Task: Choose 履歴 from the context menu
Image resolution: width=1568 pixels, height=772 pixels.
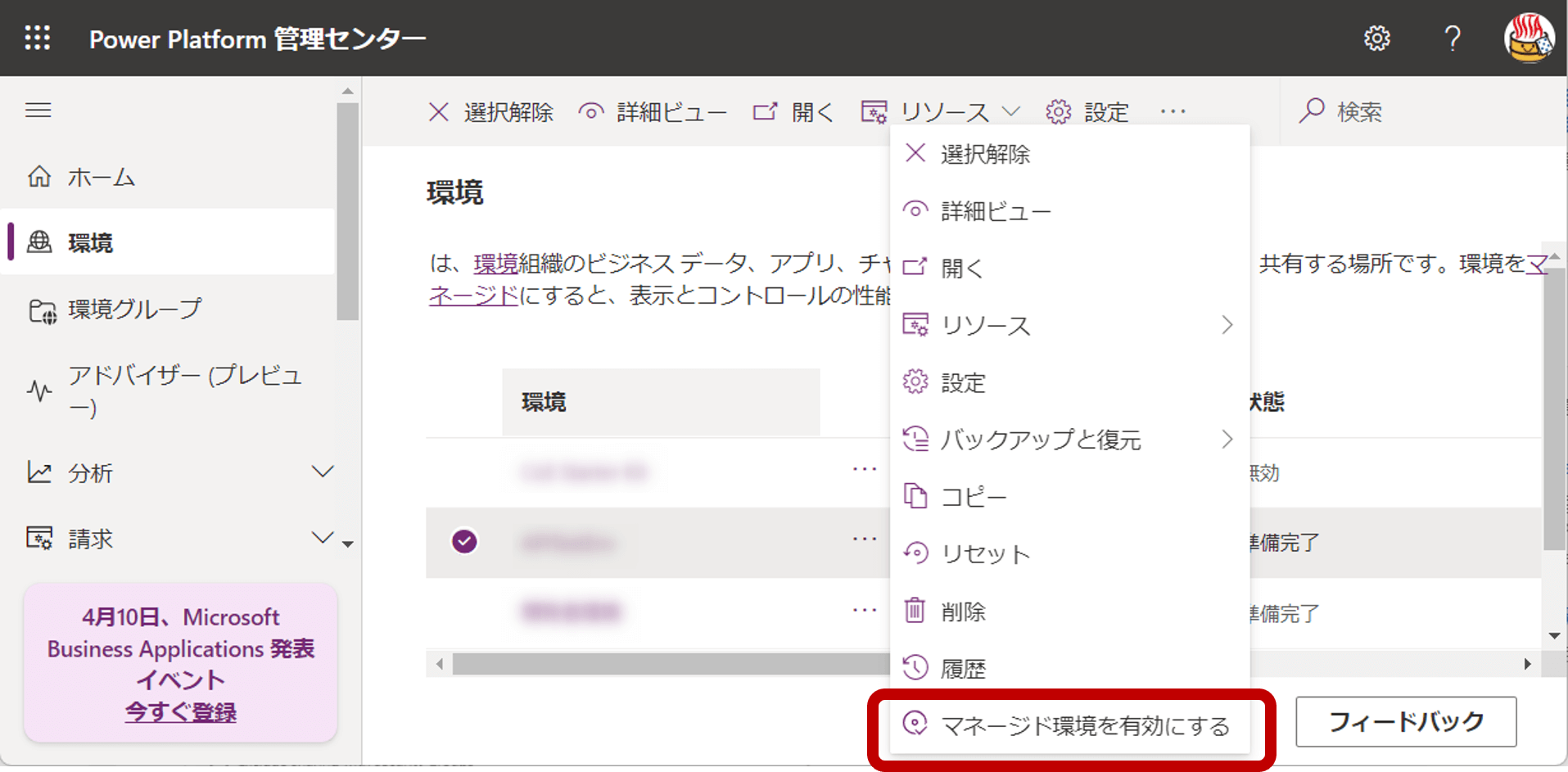Action: click(1069, 669)
